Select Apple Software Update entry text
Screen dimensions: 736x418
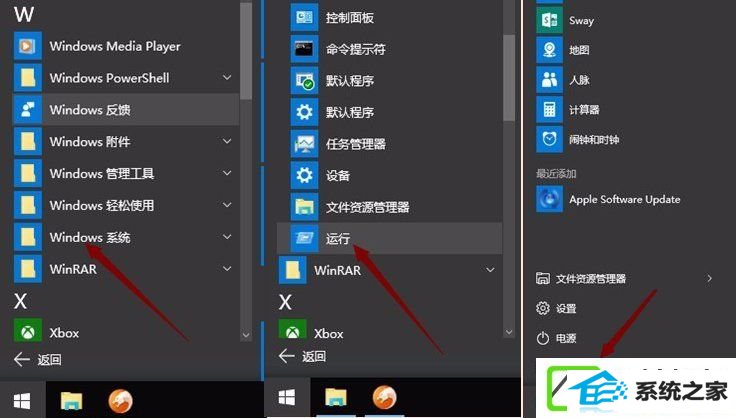coord(625,199)
